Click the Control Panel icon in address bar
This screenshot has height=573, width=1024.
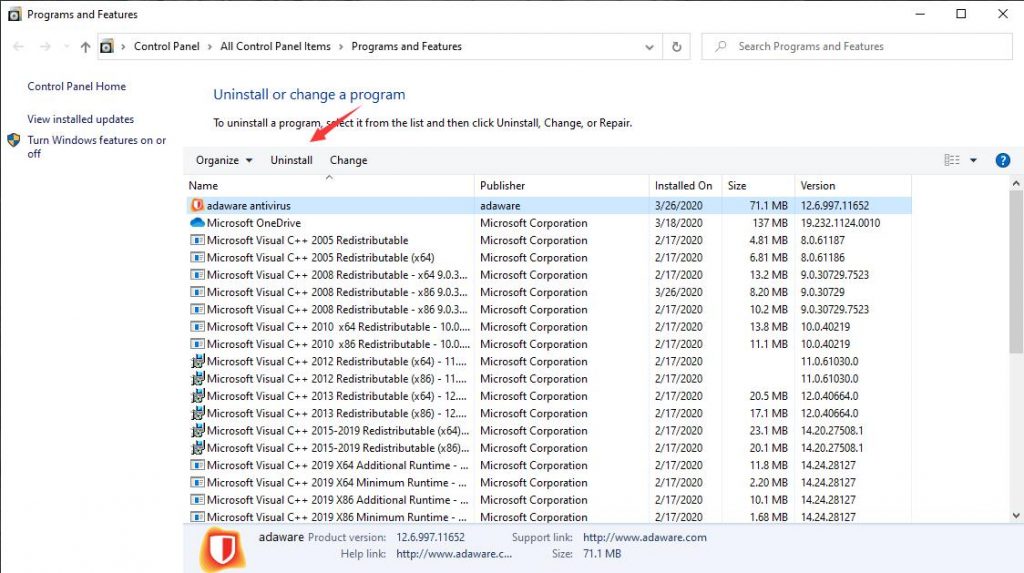[106, 46]
